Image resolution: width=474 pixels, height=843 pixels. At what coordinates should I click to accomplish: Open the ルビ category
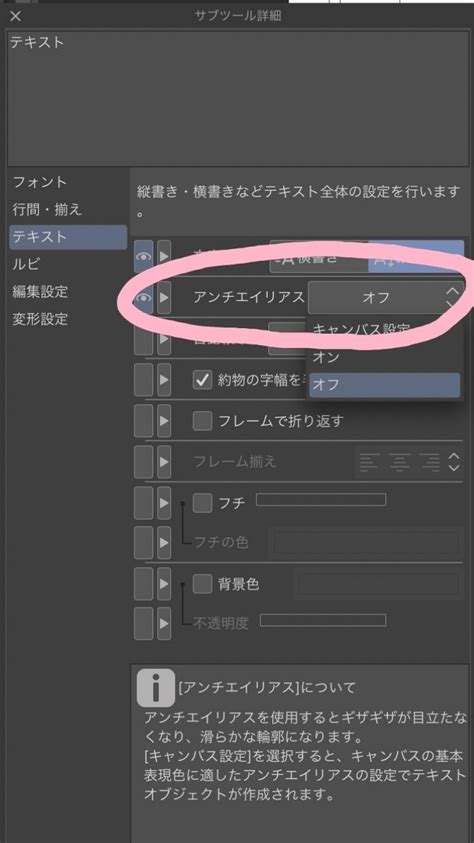(x=26, y=265)
